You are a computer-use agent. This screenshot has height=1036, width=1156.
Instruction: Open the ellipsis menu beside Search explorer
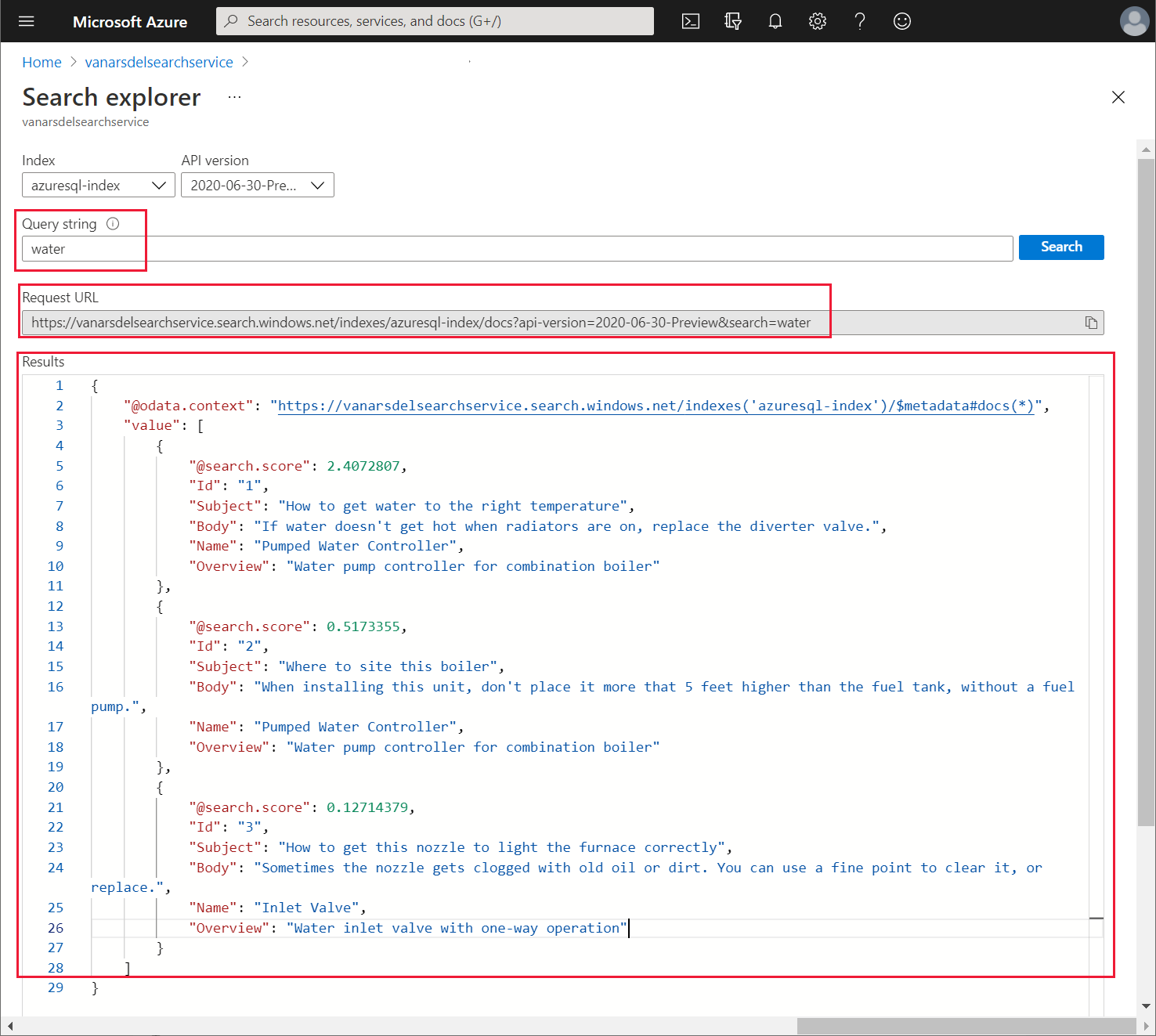[x=234, y=97]
